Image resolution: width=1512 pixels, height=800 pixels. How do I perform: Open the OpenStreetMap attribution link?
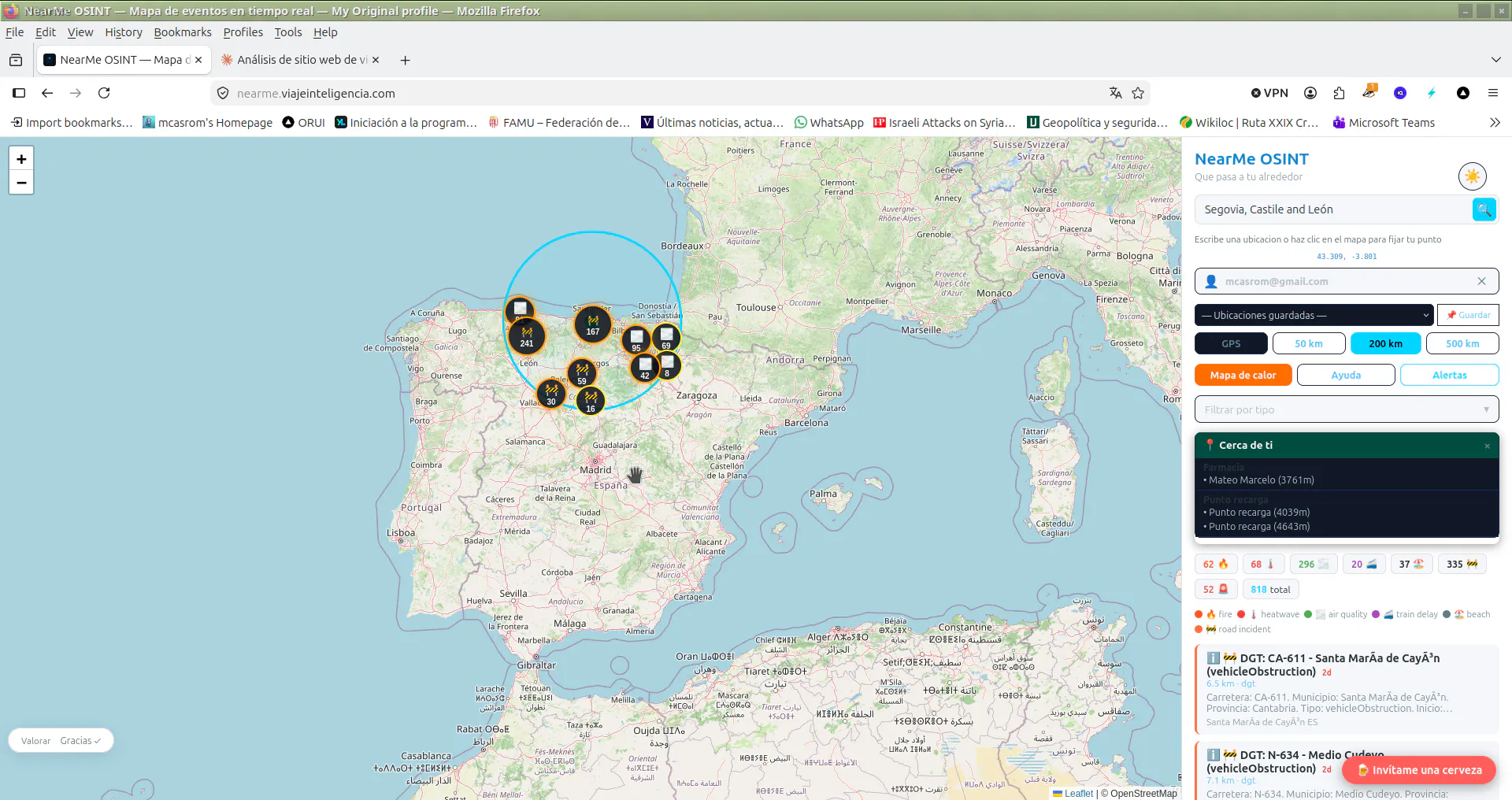click(x=1143, y=794)
